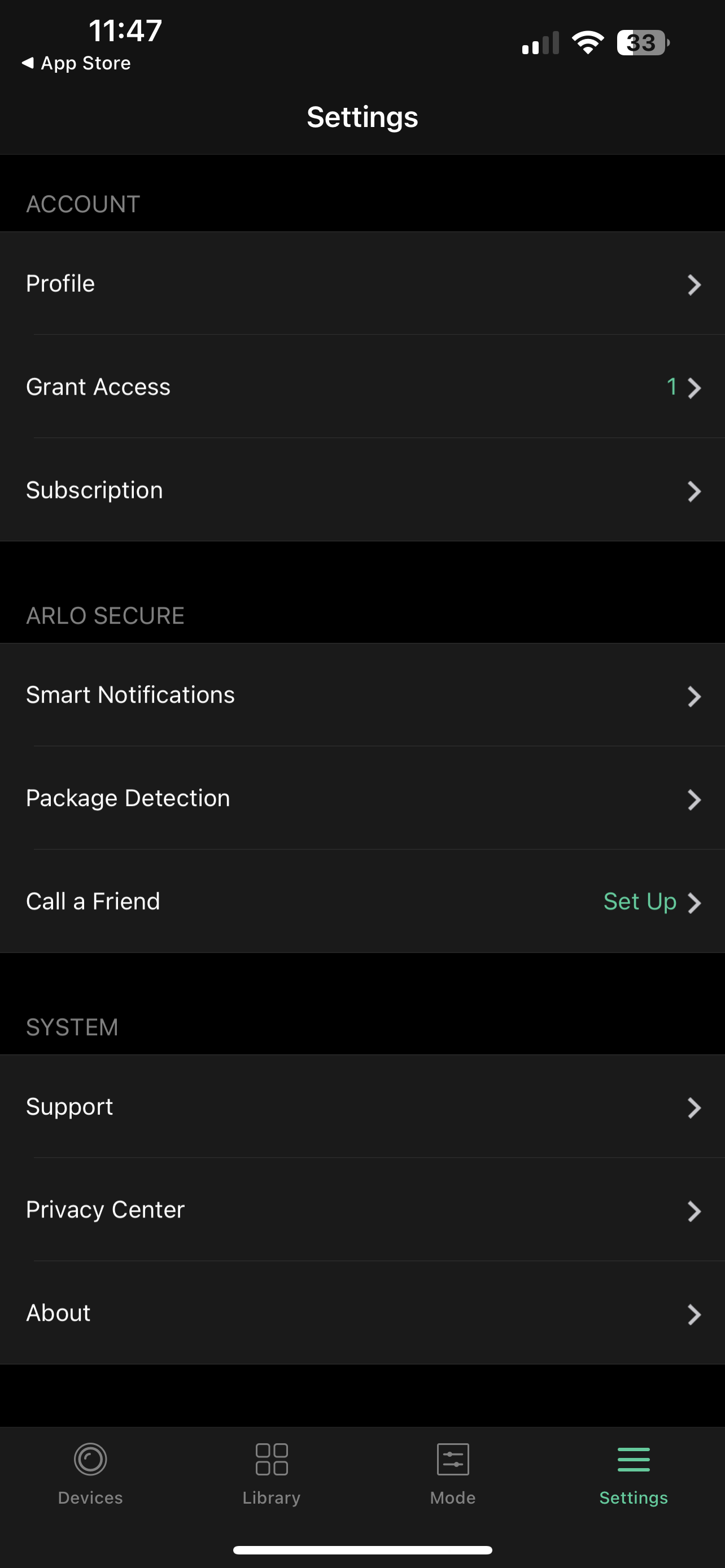Tap the battery indicator icon
The height and width of the screenshot is (1568, 725).
click(x=643, y=42)
